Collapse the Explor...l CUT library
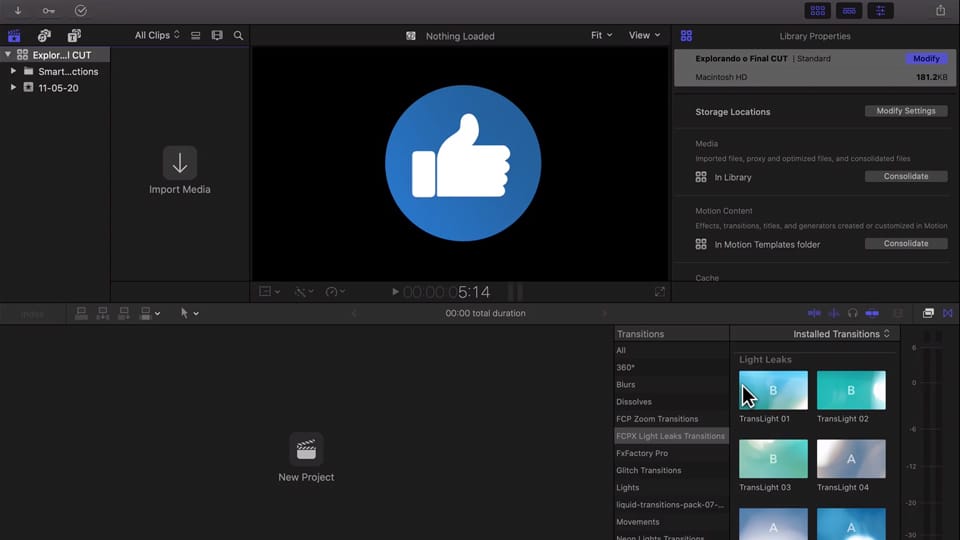 pyautogui.click(x=7, y=54)
